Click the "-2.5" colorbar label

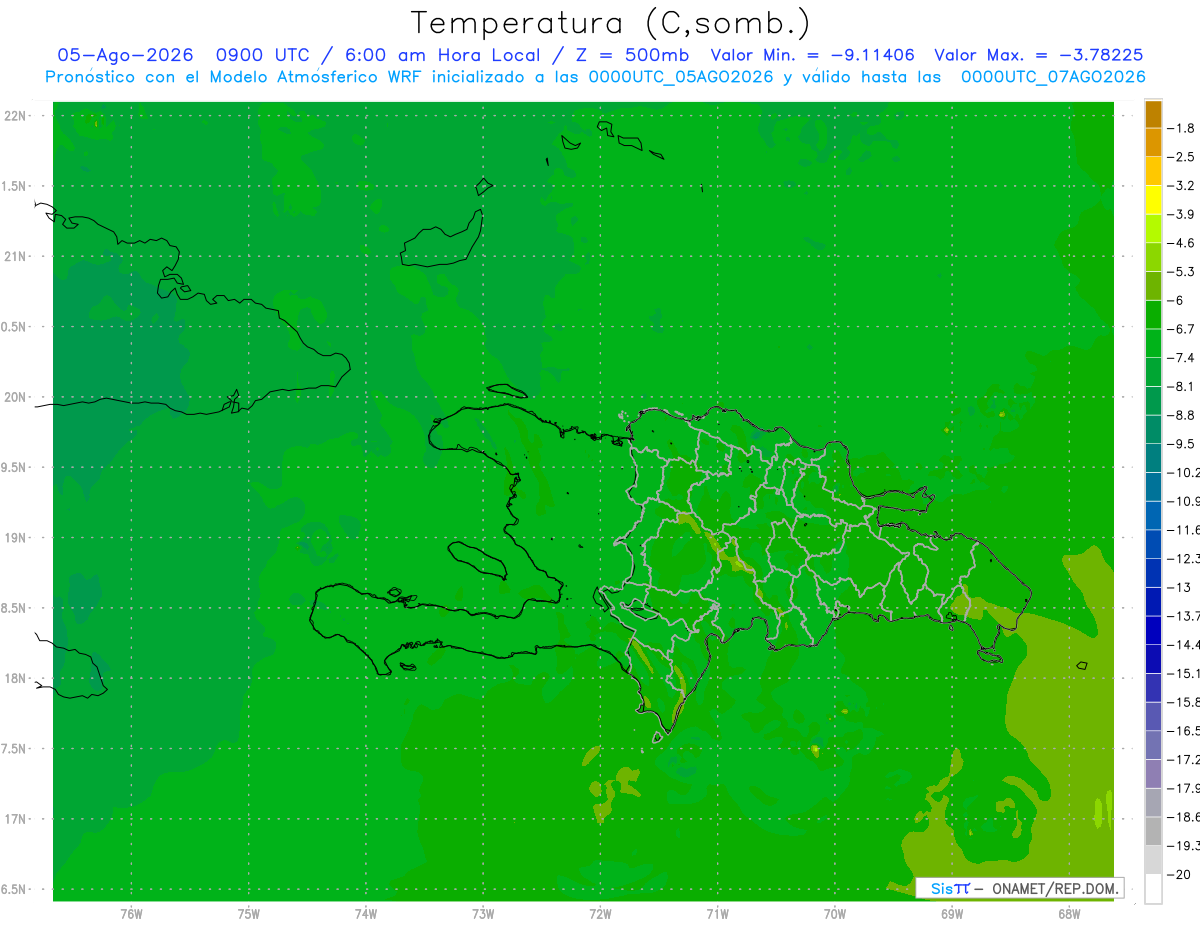tap(1182, 157)
